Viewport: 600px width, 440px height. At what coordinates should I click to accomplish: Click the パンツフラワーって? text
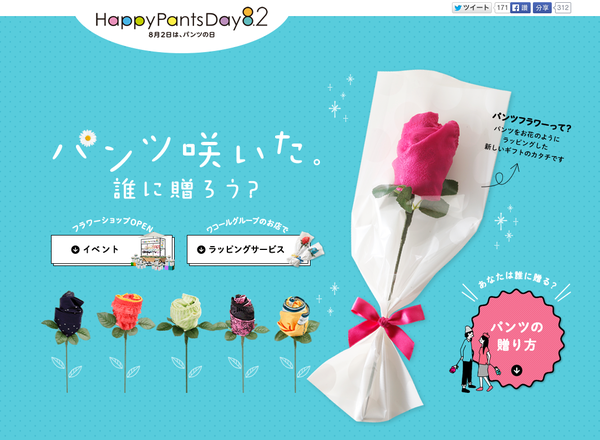(x=531, y=123)
